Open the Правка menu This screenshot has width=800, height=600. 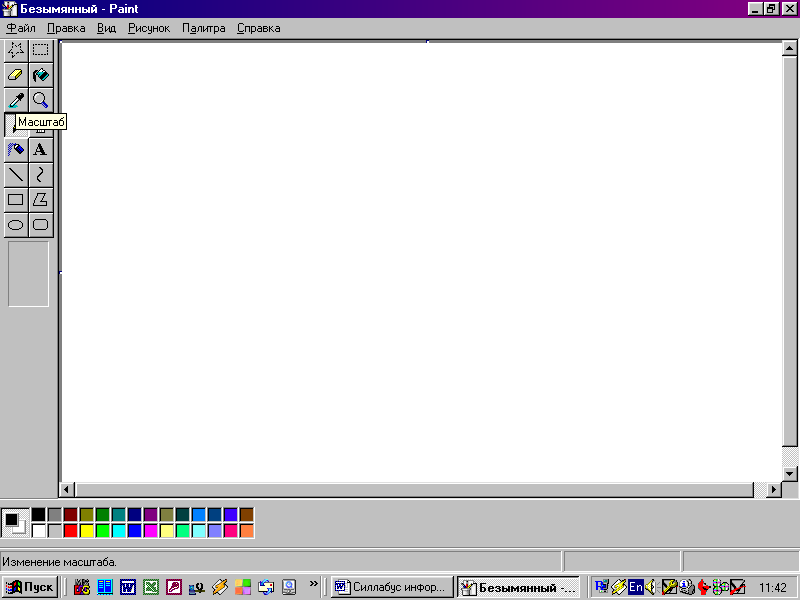66,28
